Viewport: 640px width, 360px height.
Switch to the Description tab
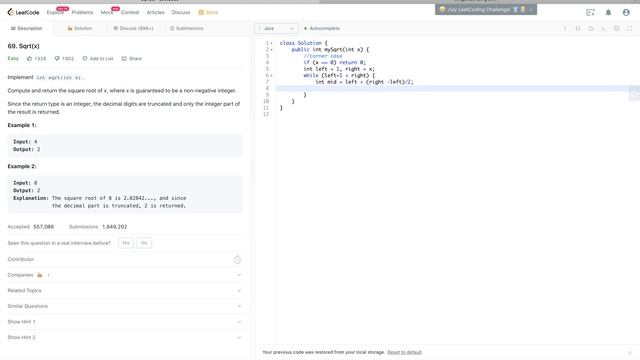pyautogui.click(x=27, y=29)
